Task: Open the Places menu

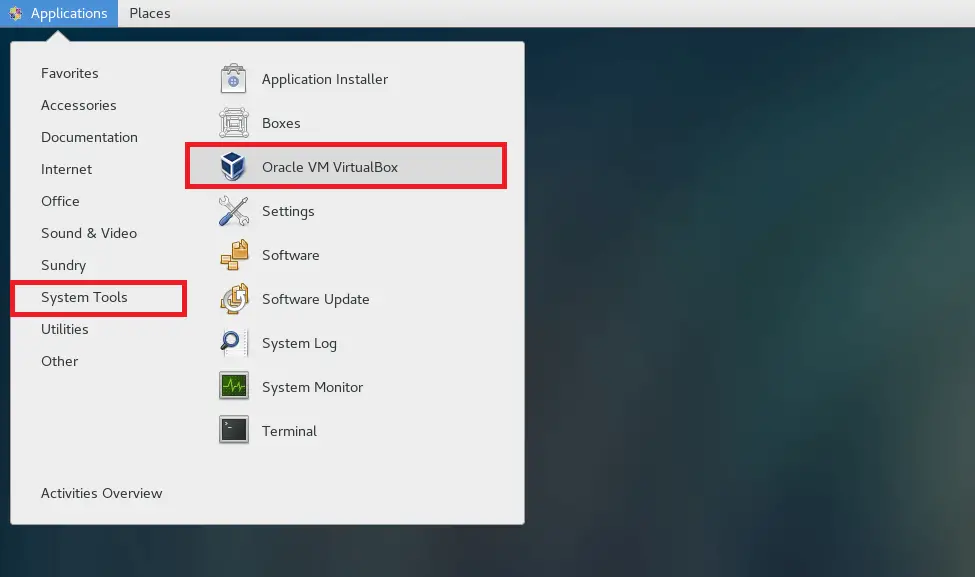Action: 150,13
